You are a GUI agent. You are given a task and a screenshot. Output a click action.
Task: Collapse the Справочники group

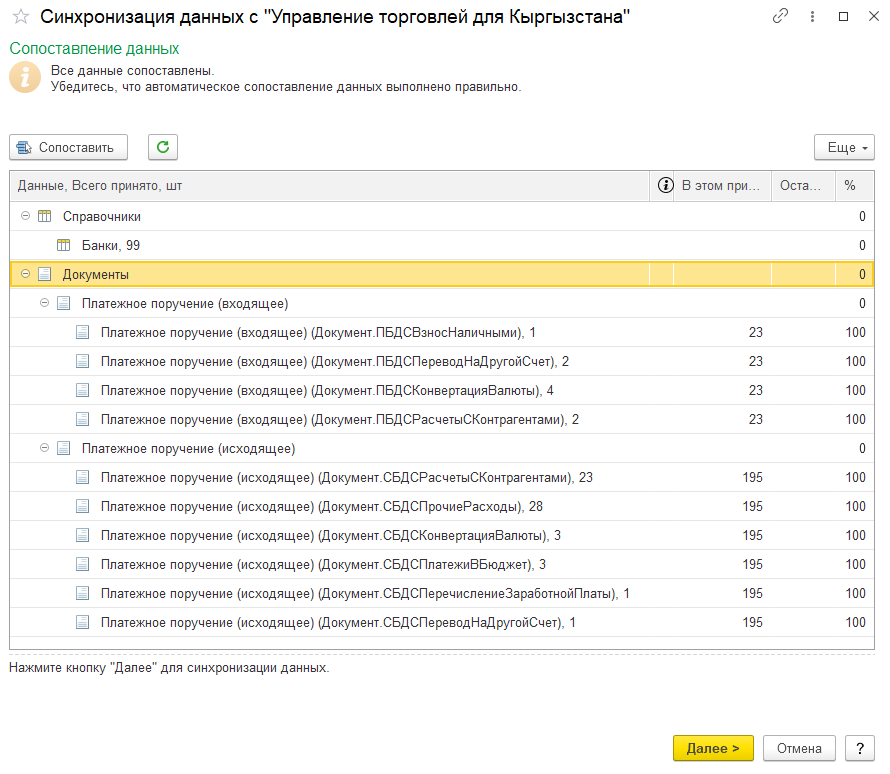(25, 216)
